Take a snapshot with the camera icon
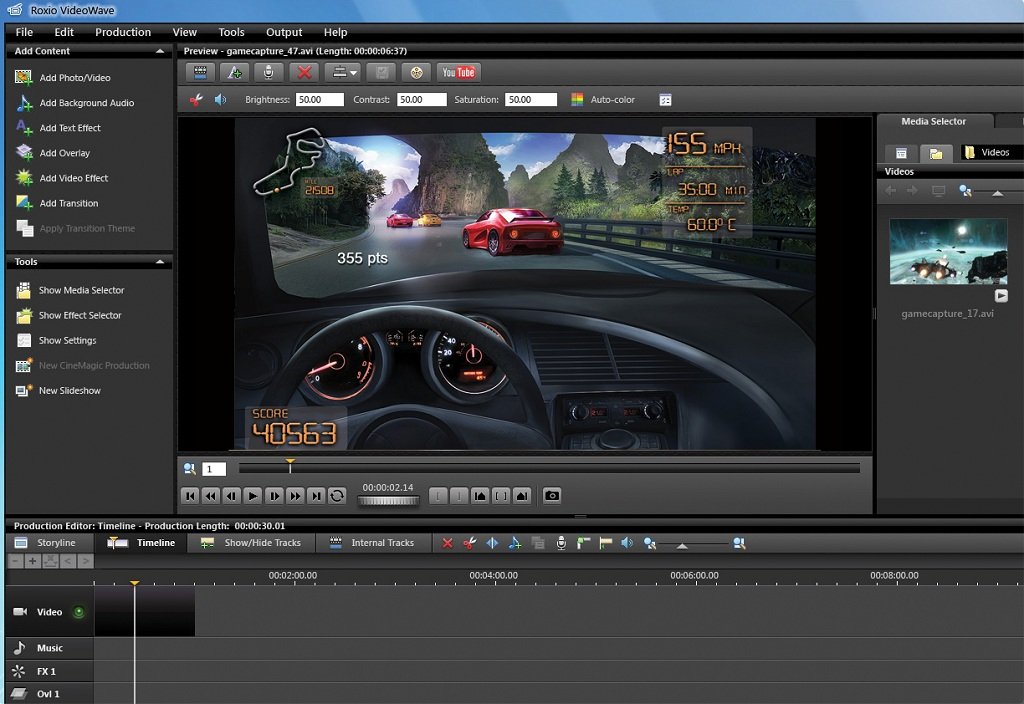Screen dimensions: 1024x704 pos(551,495)
